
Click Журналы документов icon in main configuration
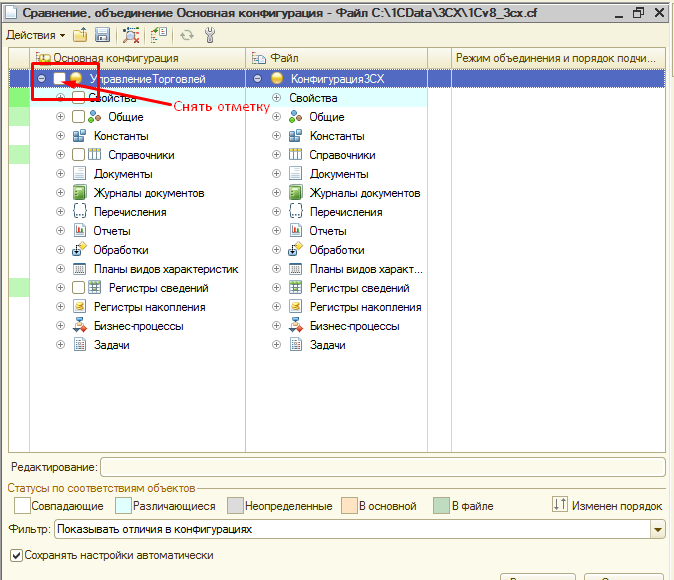pos(80,193)
